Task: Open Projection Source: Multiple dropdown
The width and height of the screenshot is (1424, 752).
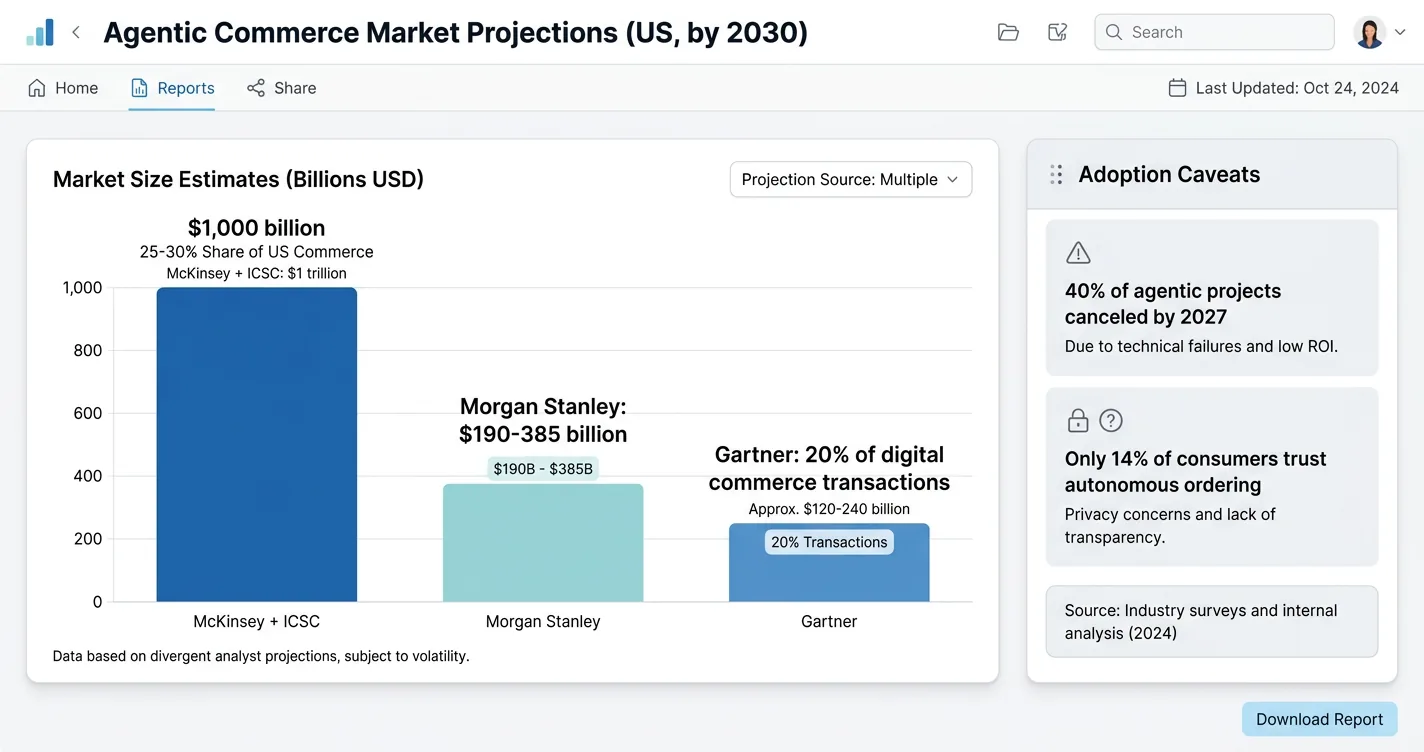Action: tap(851, 179)
